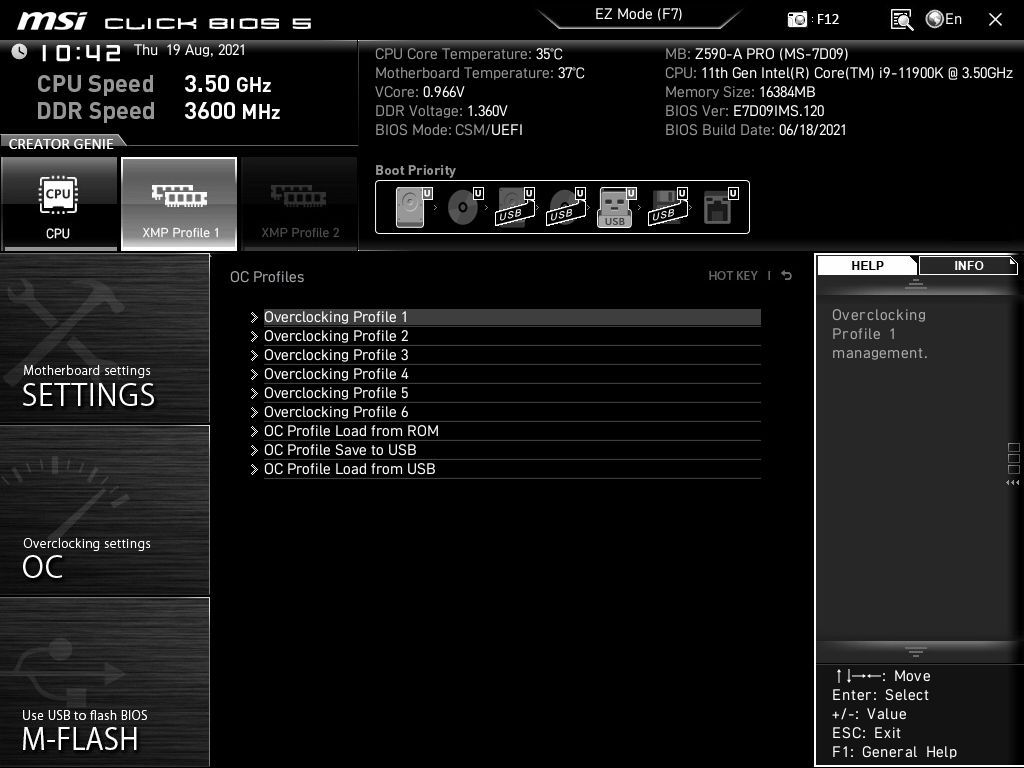Open the OC overclocking settings panel

tap(104, 511)
